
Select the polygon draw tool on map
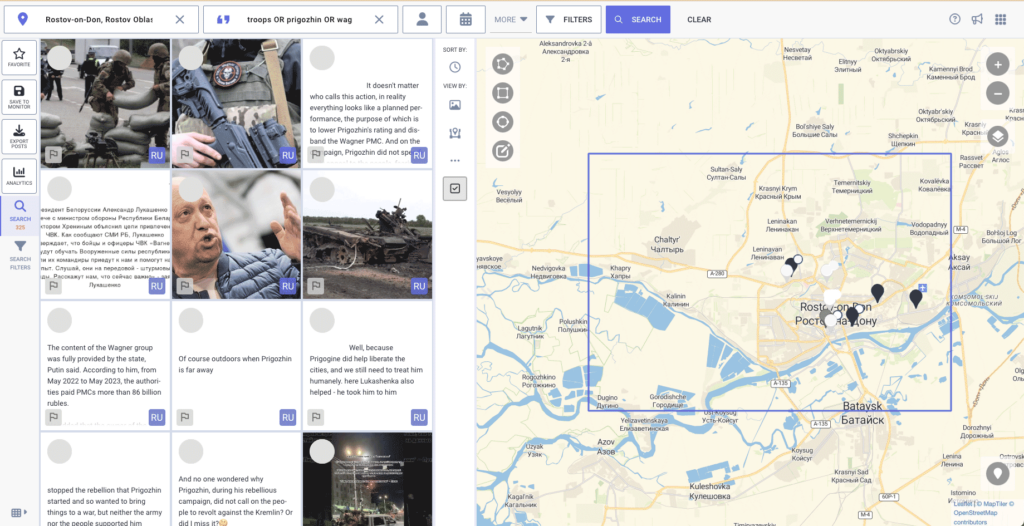pyautogui.click(x=502, y=64)
